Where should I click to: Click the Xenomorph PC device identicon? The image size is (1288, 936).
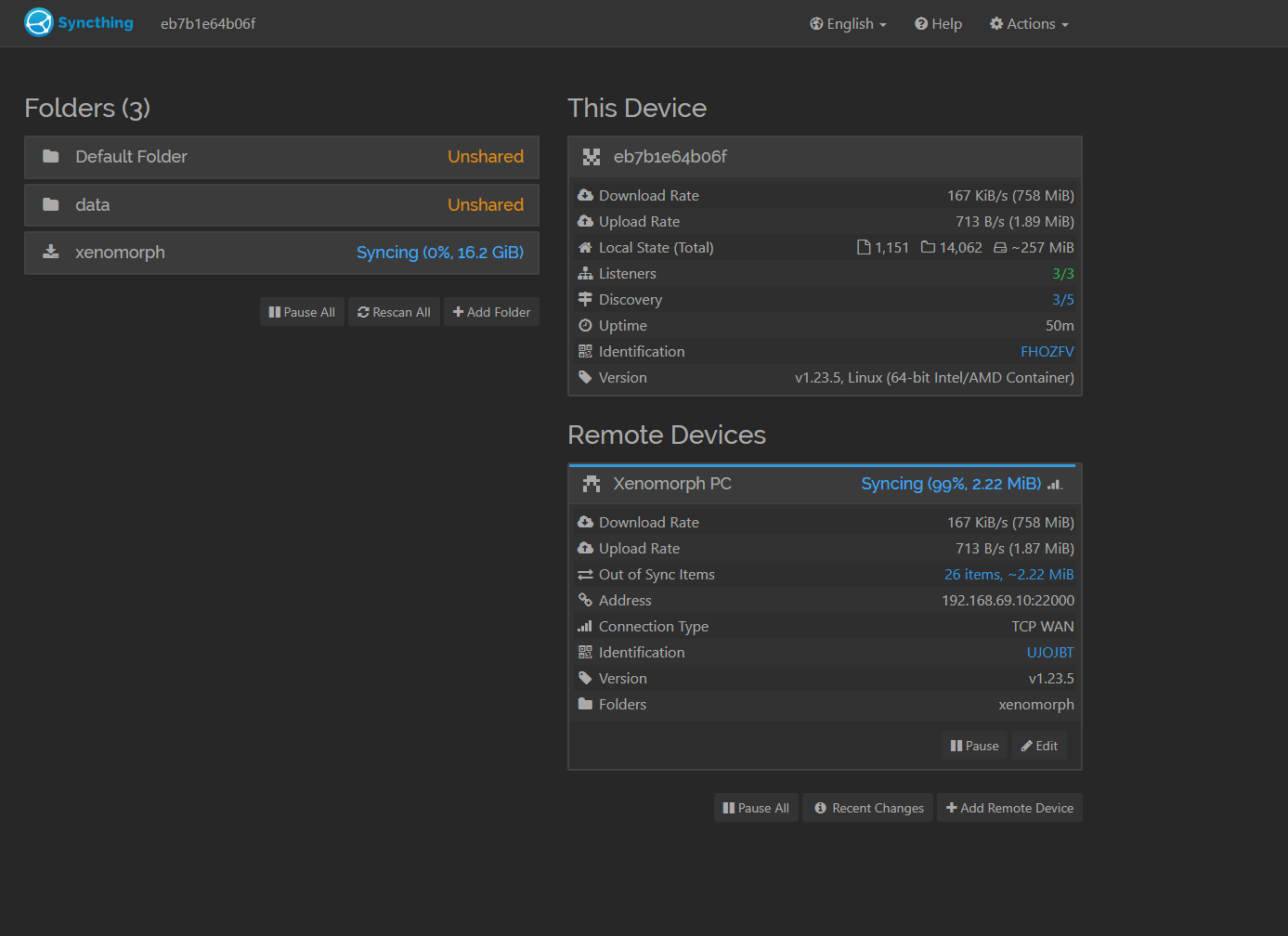[x=592, y=484]
